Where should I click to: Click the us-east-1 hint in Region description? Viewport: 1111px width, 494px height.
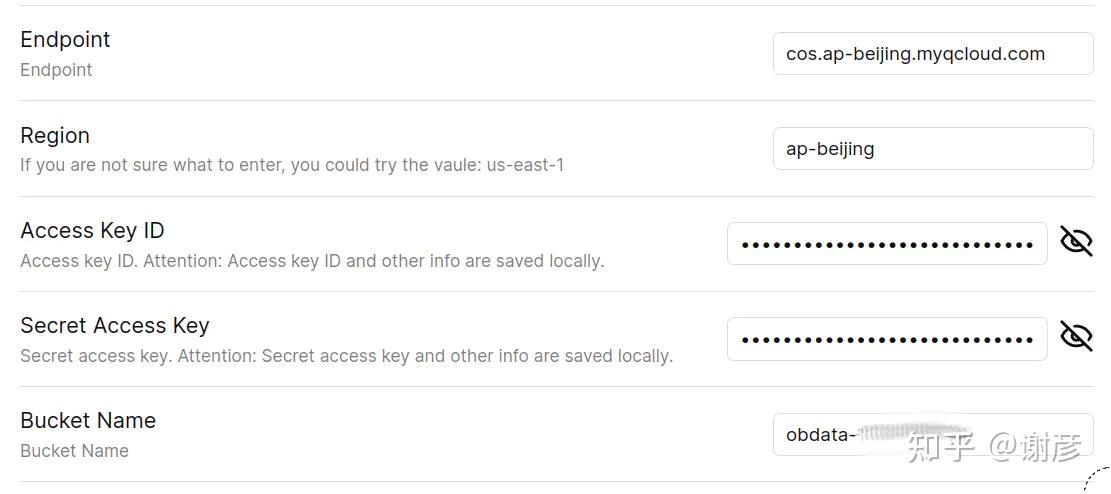[526, 166]
